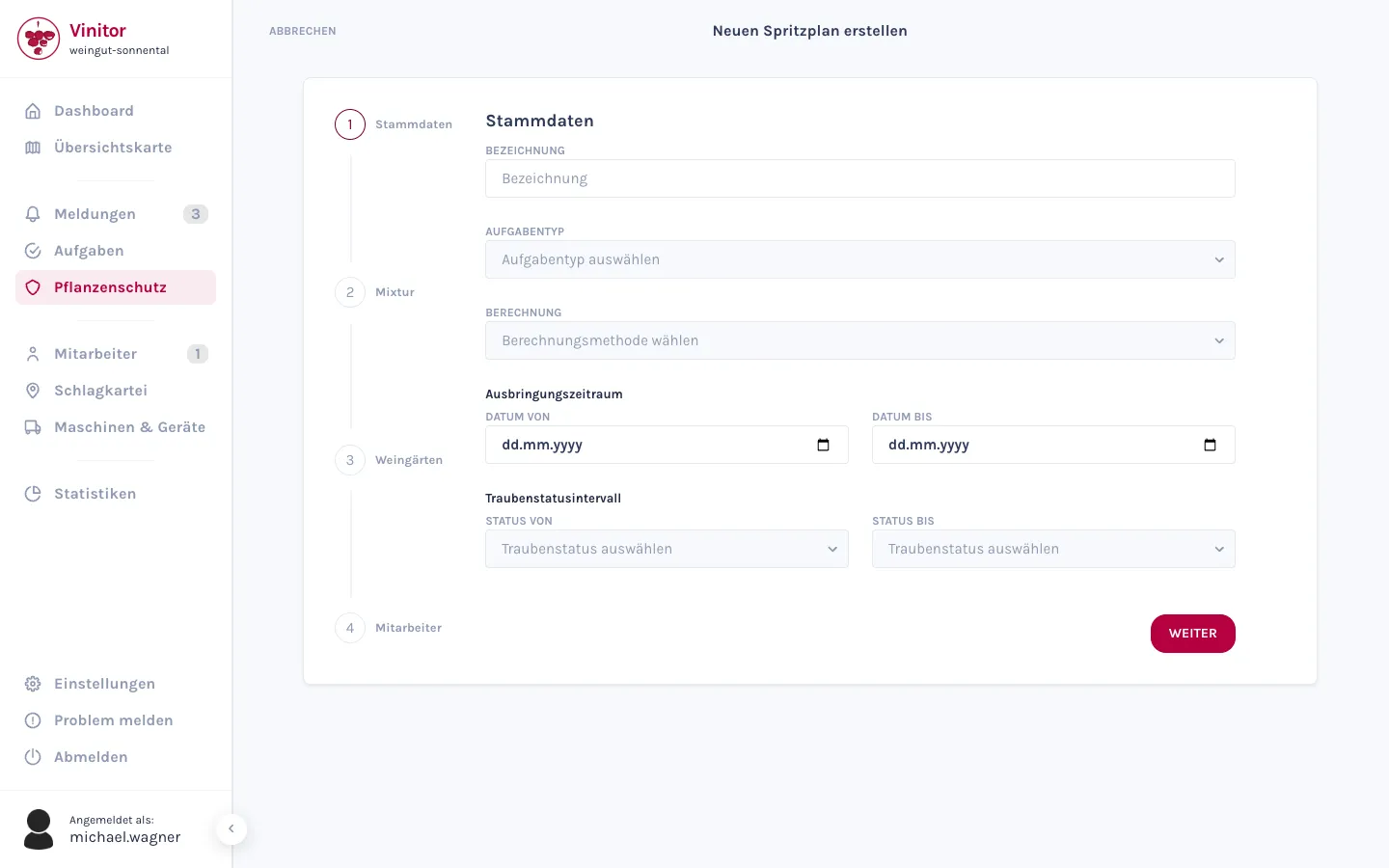Click Abmelden to log out
Image resolution: width=1389 pixels, height=868 pixels.
116,757
